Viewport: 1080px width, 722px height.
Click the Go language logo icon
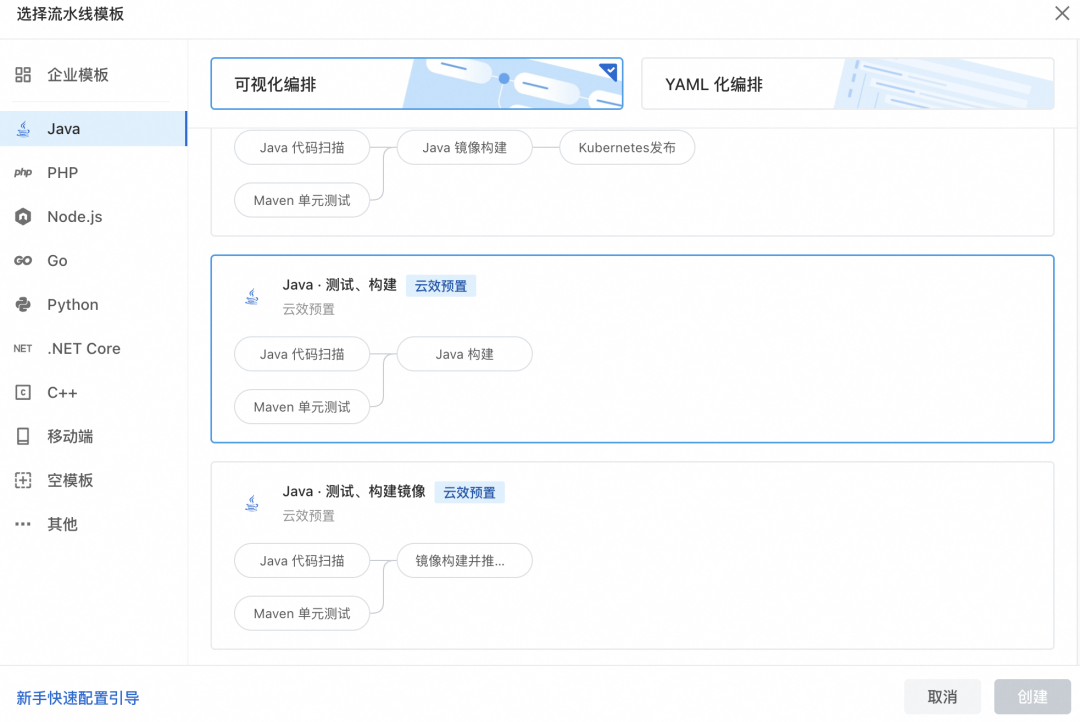(23, 261)
